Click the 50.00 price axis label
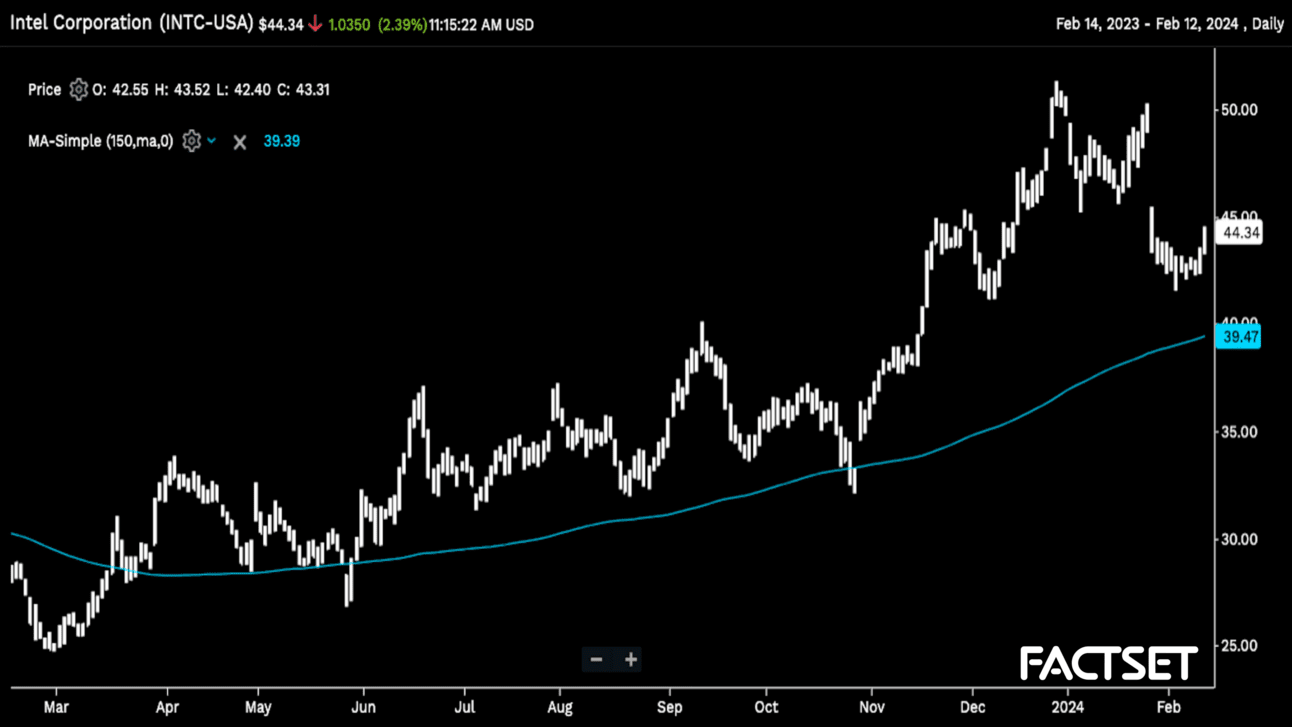Screen dimensions: 1292x727 1239,109
